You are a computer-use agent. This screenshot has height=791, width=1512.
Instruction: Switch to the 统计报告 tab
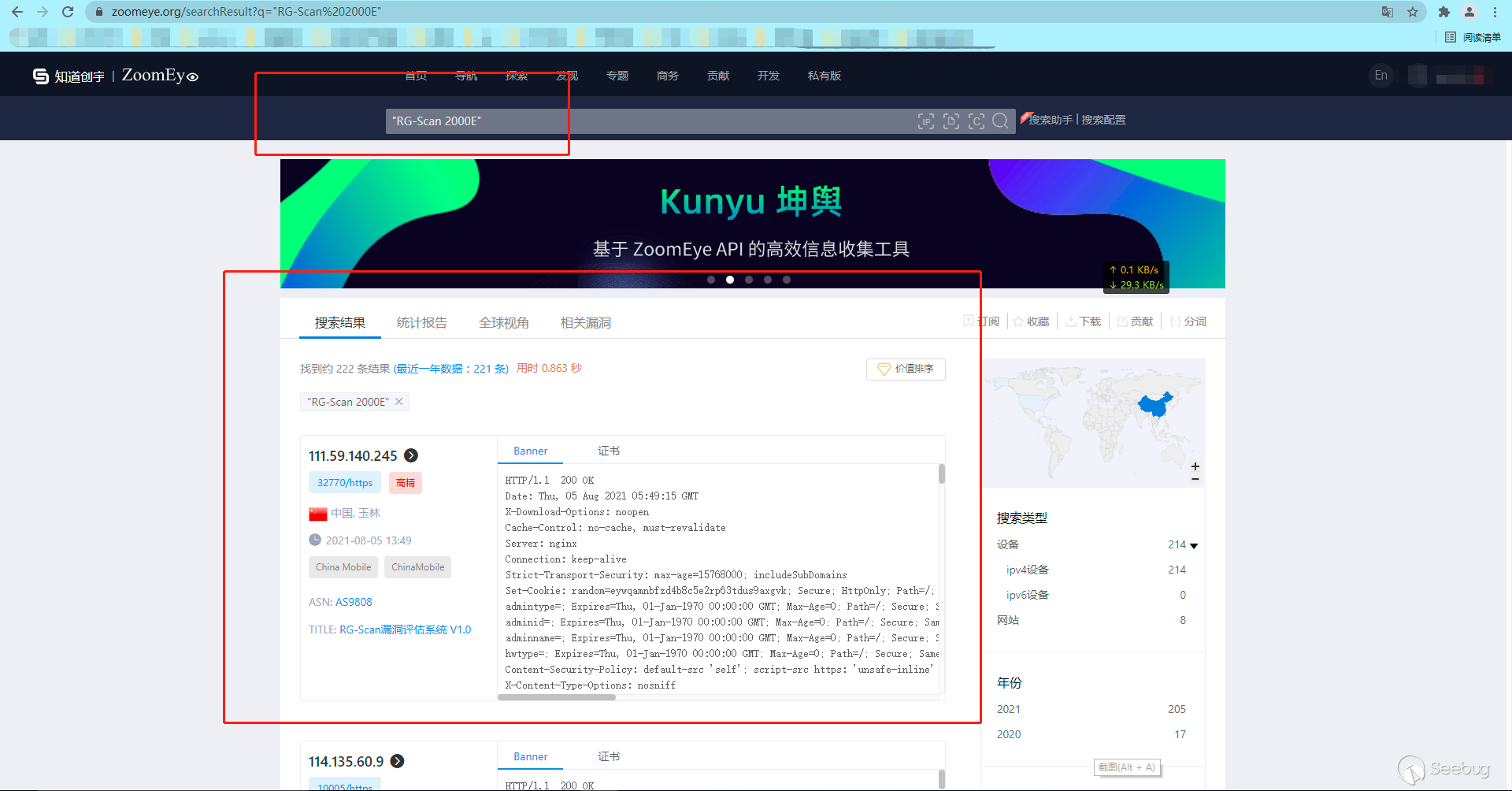(x=422, y=323)
